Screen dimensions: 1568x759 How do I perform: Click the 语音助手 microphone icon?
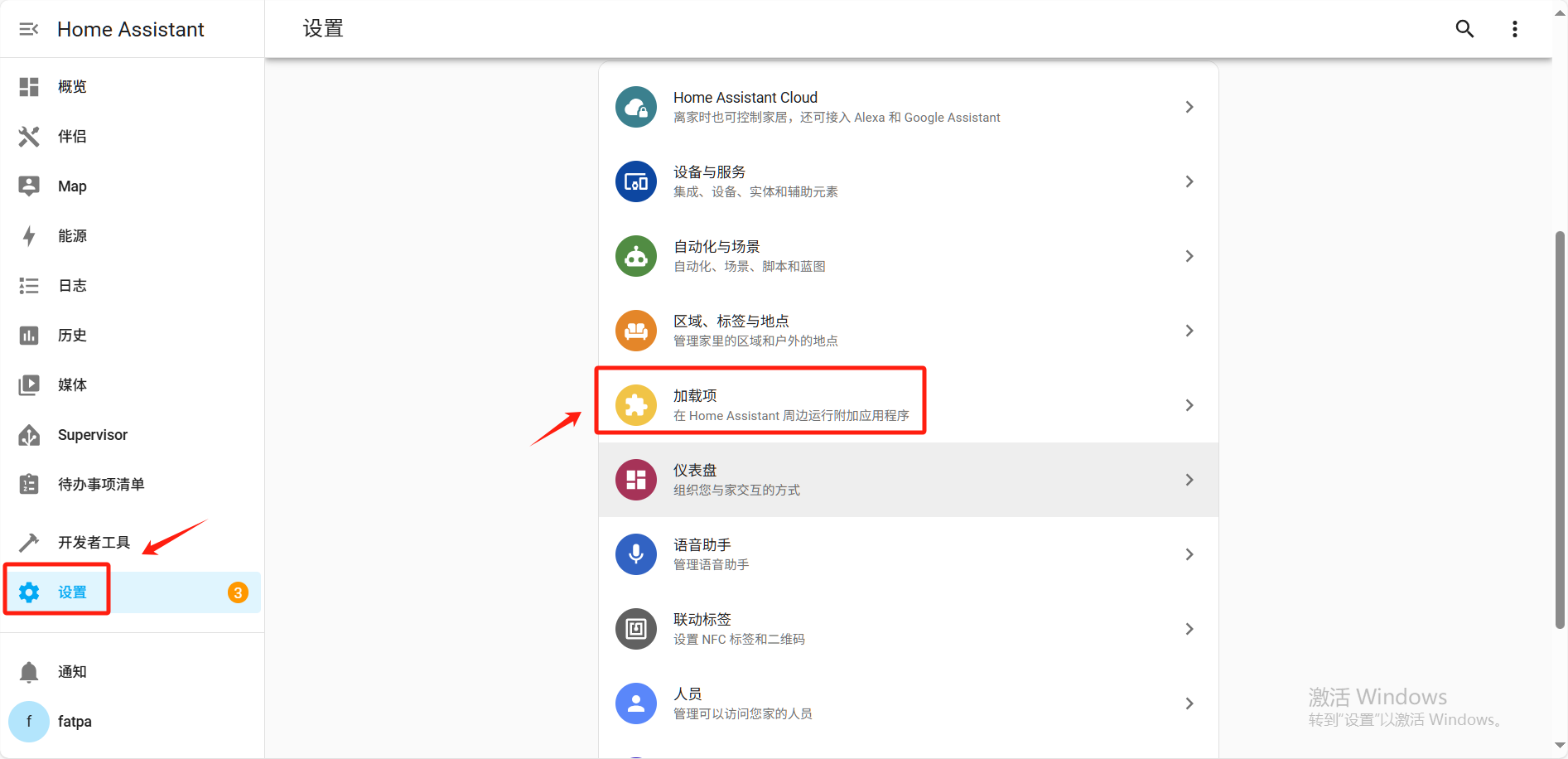(636, 554)
